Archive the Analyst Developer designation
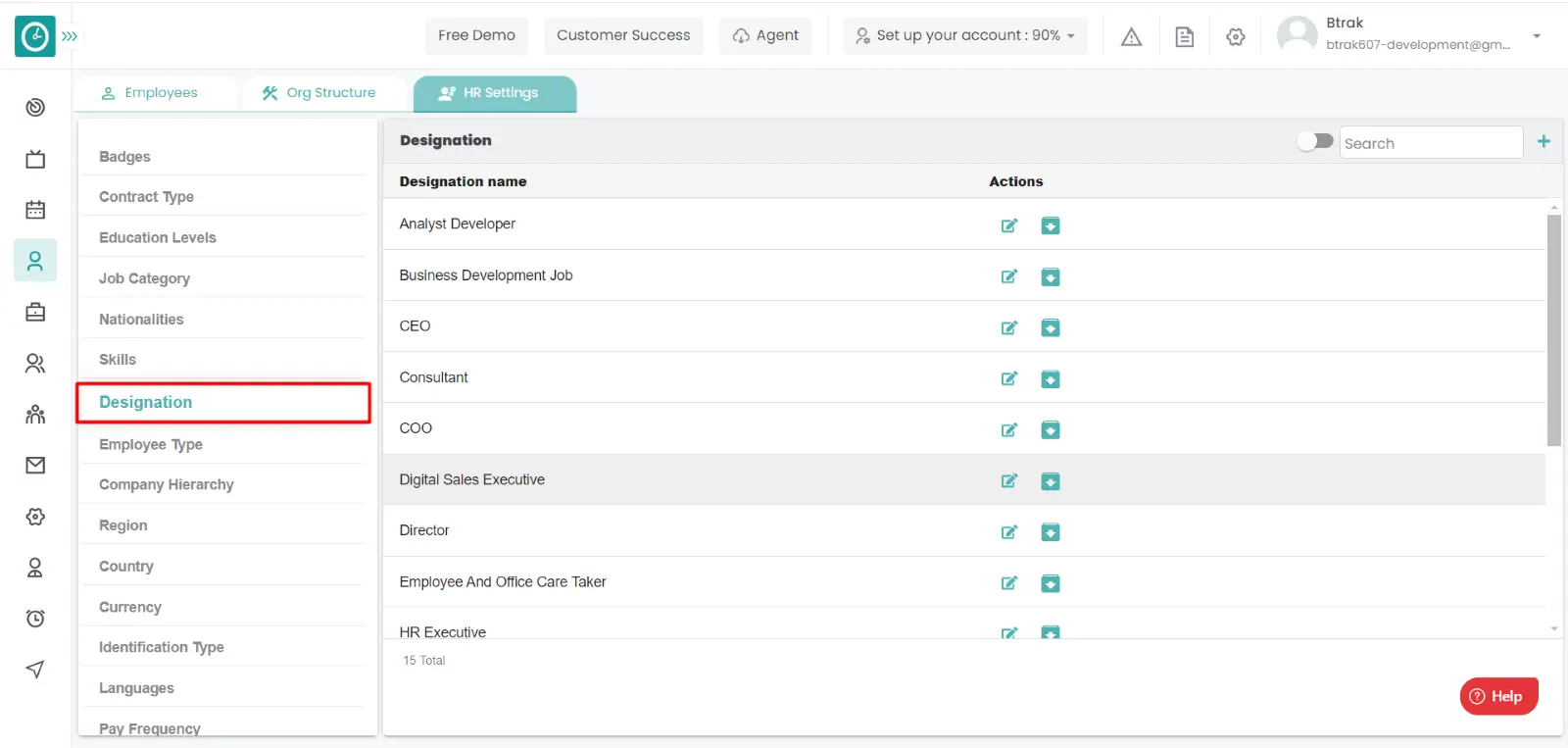1568x748 pixels. click(x=1050, y=225)
